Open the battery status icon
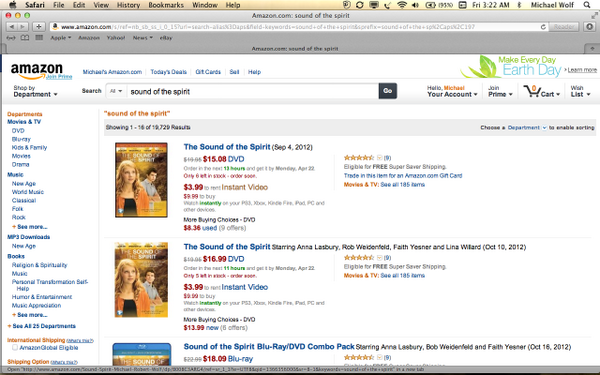This screenshot has height=375, width=600. (x=431, y=5)
